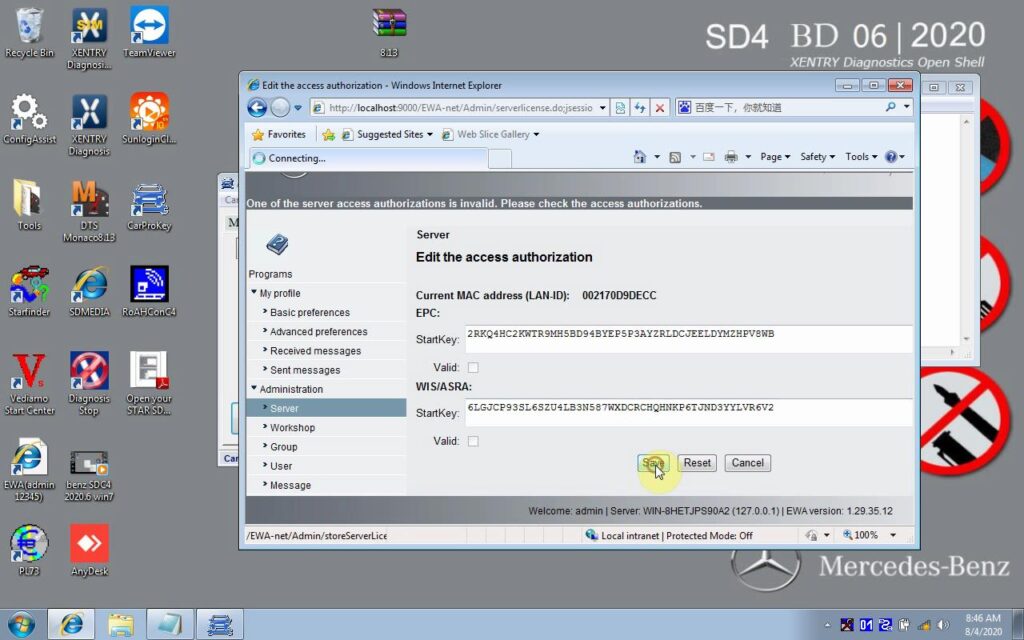
Task: Click Internet Explorer in the taskbar
Action: pos(71,624)
